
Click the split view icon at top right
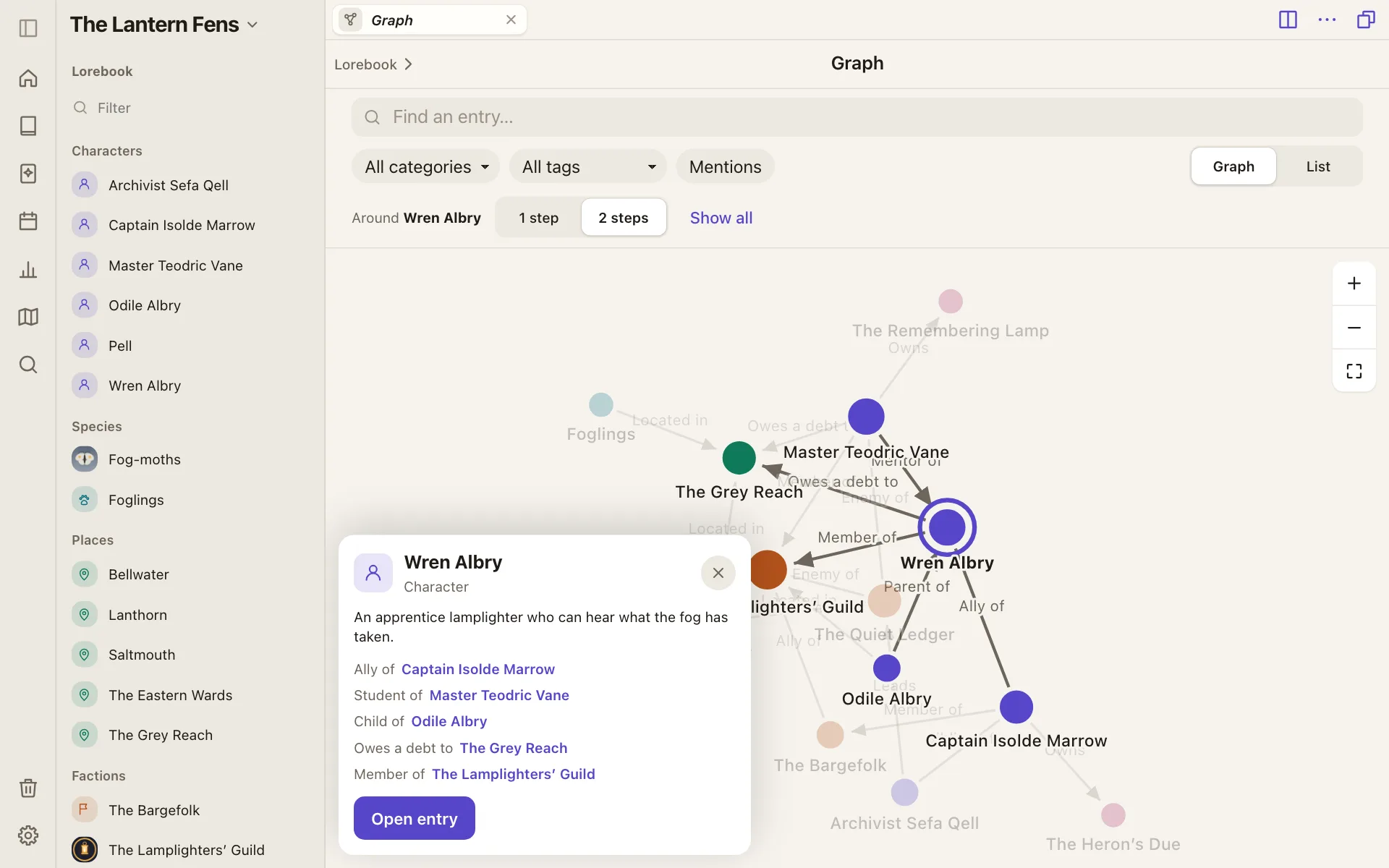pyautogui.click(x=1288, y=20)
